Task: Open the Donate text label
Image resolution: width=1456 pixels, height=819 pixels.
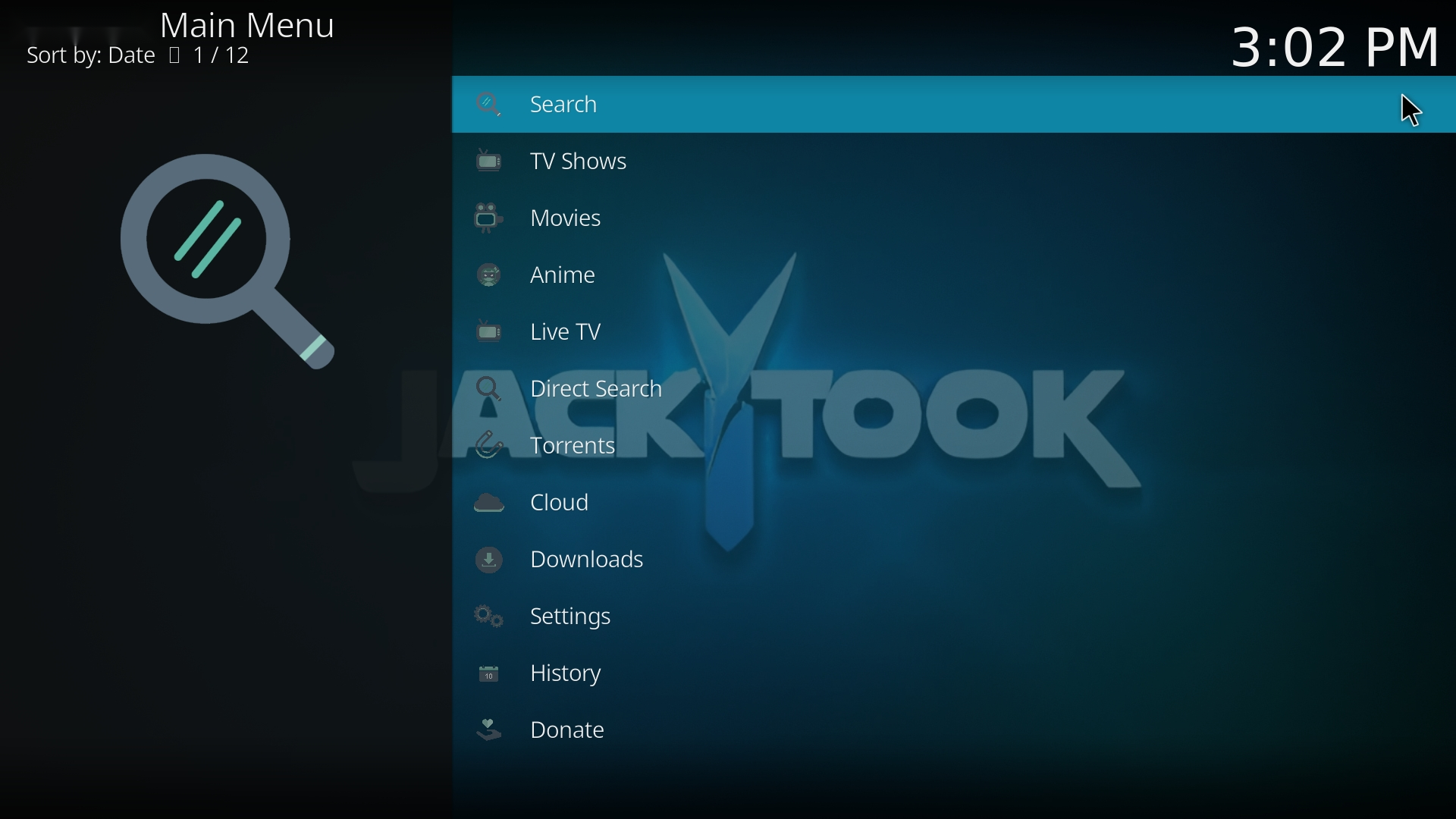Action: (x=568, y=732)
